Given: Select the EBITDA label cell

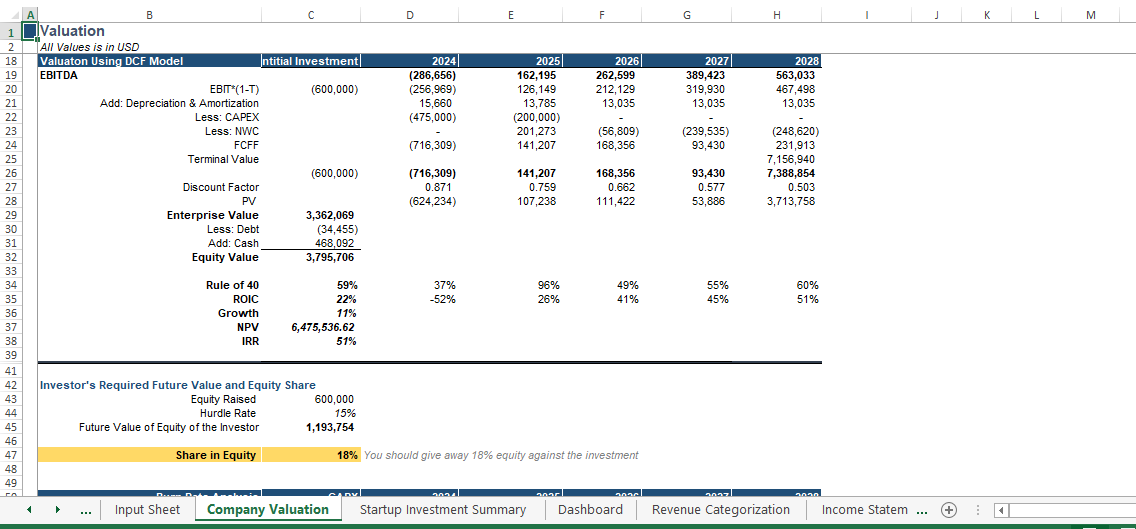Looking at the screenshot, I should pos(149,75).
